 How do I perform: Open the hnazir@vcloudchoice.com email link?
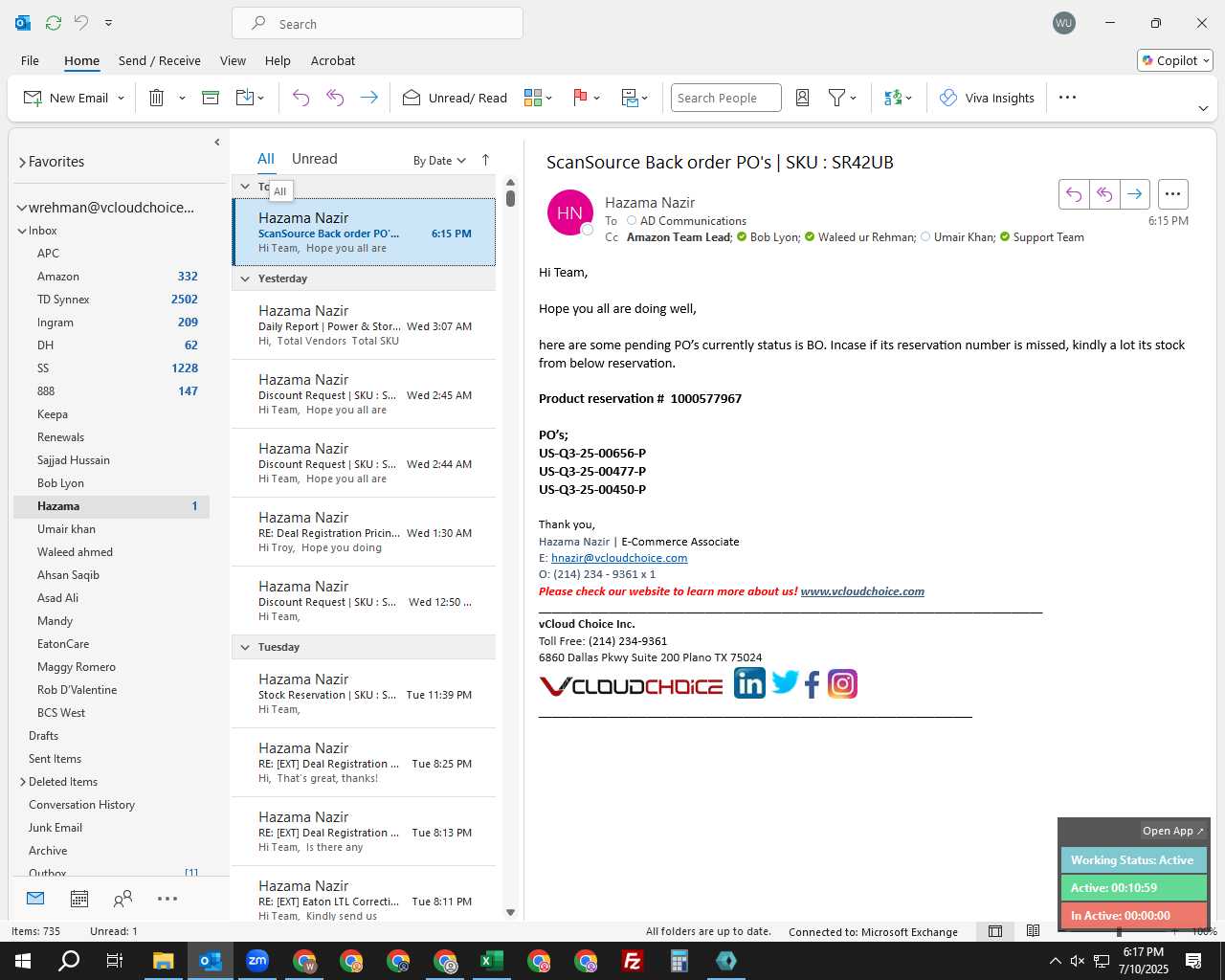[619, 558]
